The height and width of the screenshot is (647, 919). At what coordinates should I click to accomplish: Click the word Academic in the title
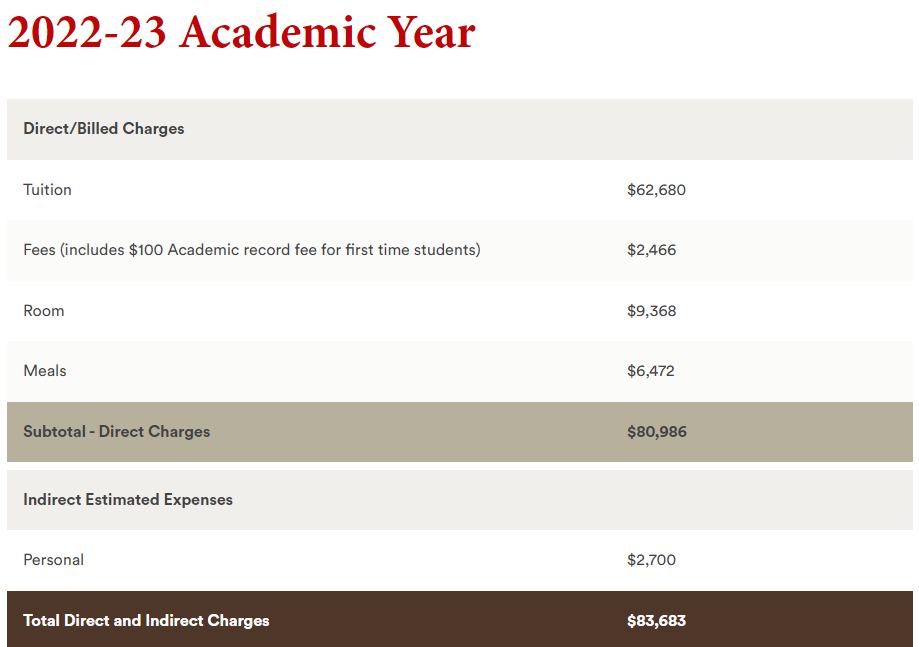point(278,32)
